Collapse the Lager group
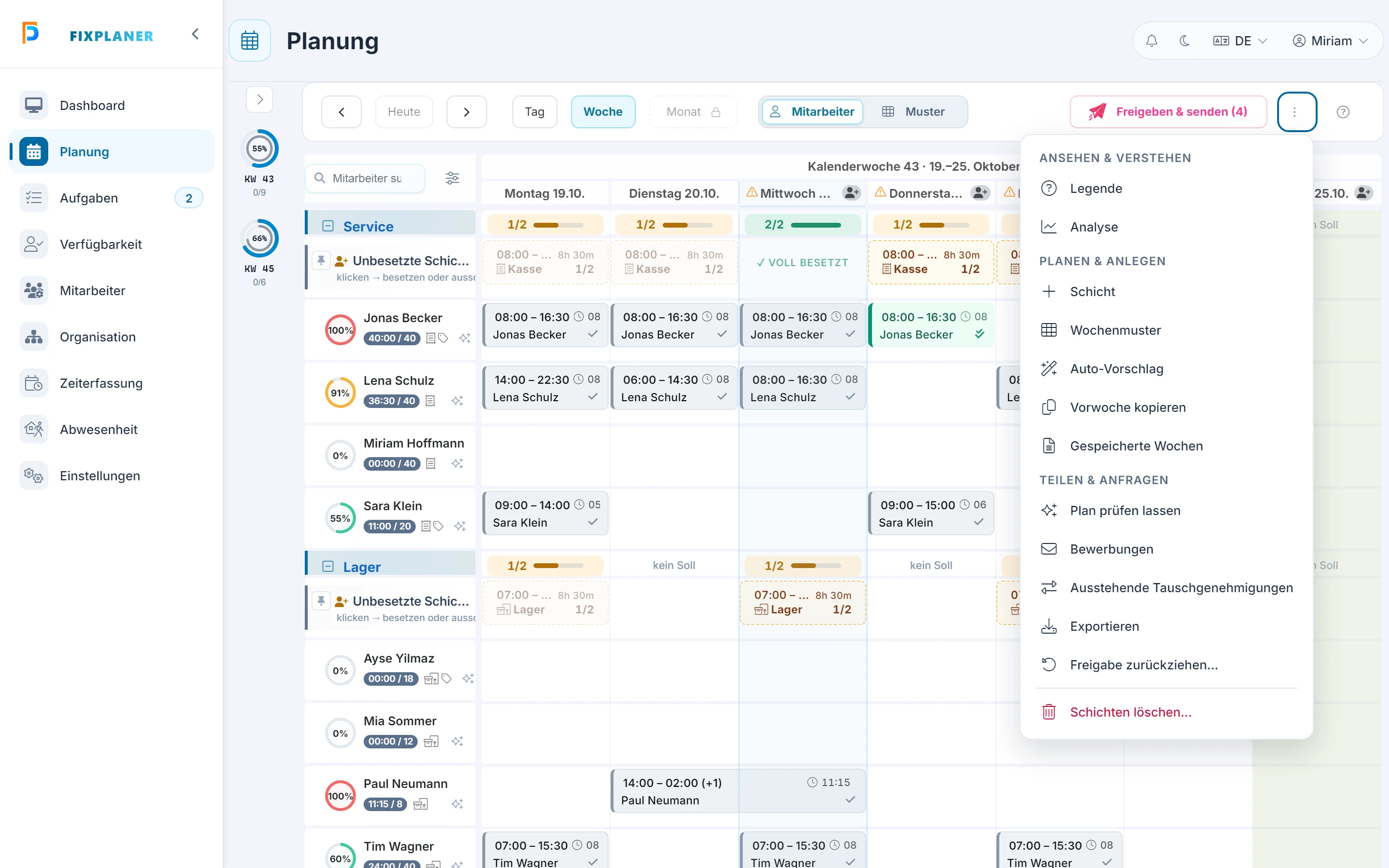Screen dimensions: 1389x868 coord(328,567)
